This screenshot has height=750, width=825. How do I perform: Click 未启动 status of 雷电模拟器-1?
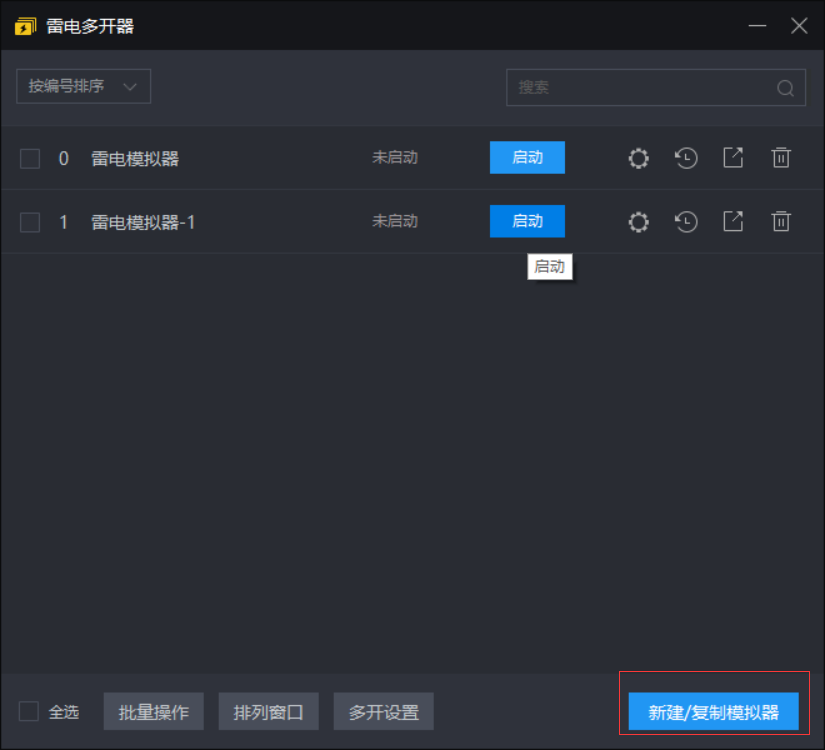pyautogui.click(x=395, y=221)
